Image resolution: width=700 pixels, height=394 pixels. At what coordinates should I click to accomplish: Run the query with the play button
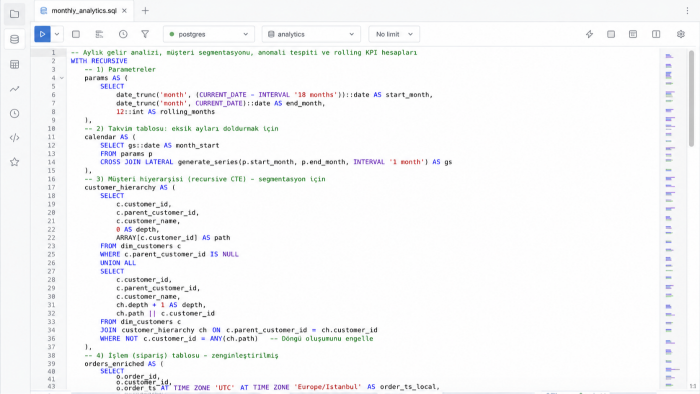[42, 34]
